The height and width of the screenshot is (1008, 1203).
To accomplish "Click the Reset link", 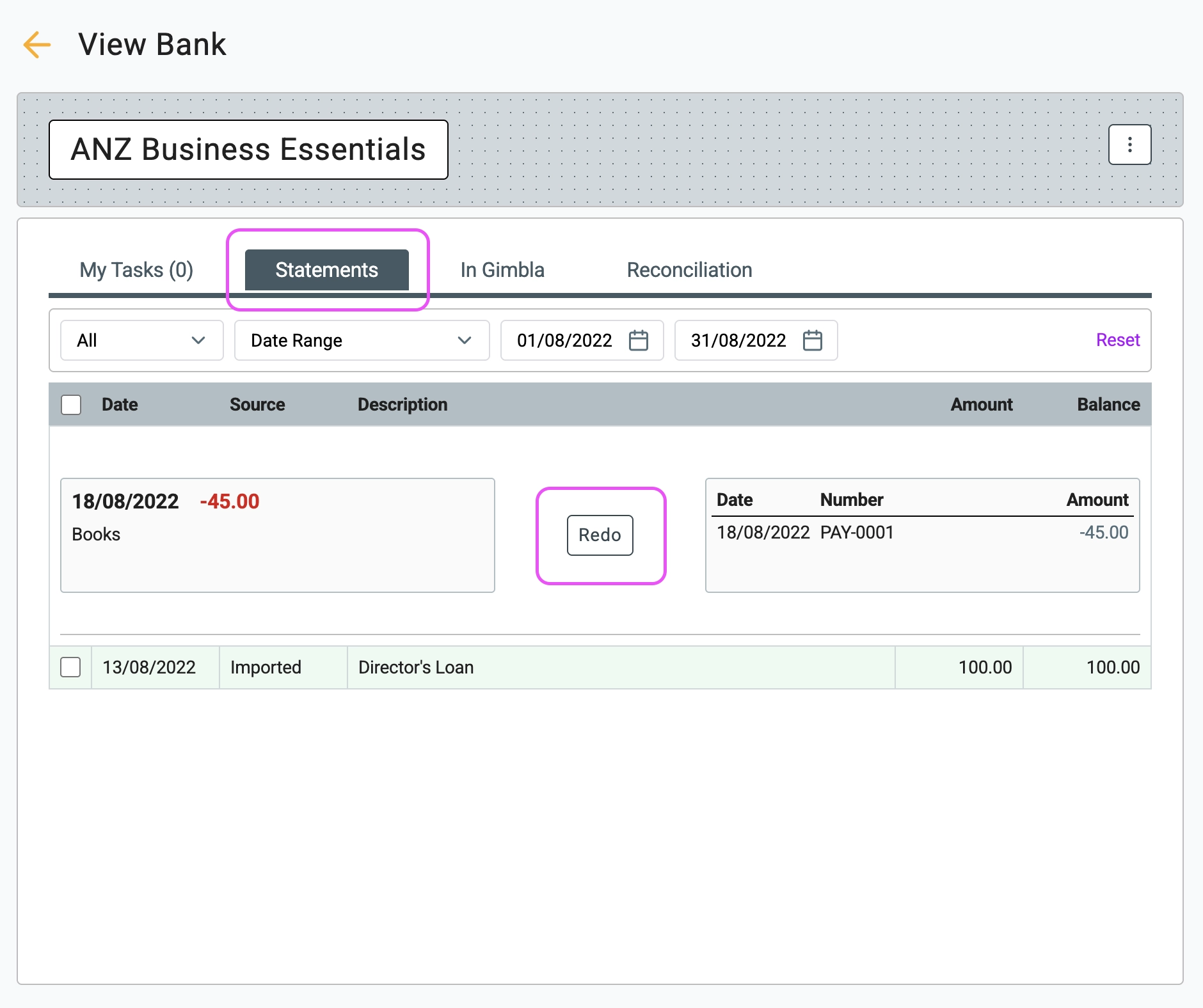I will 1118,340.
